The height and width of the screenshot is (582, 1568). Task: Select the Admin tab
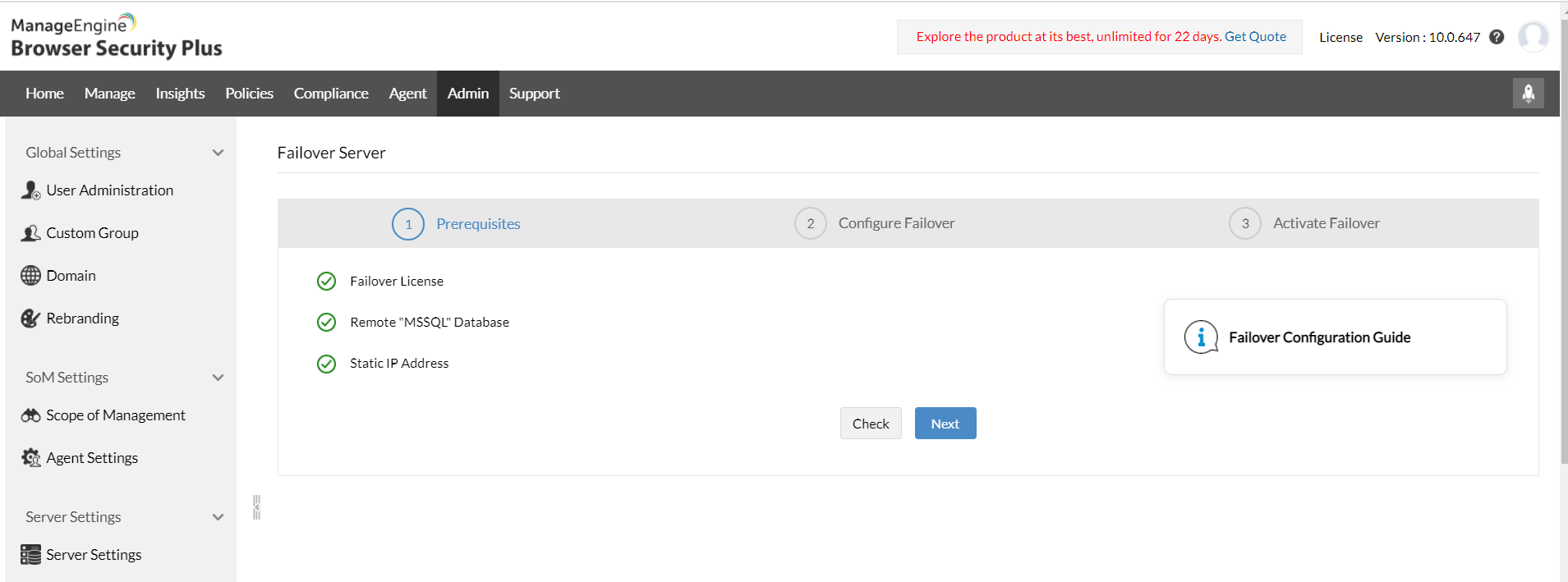pyautogui.click(x=468, y=94)
